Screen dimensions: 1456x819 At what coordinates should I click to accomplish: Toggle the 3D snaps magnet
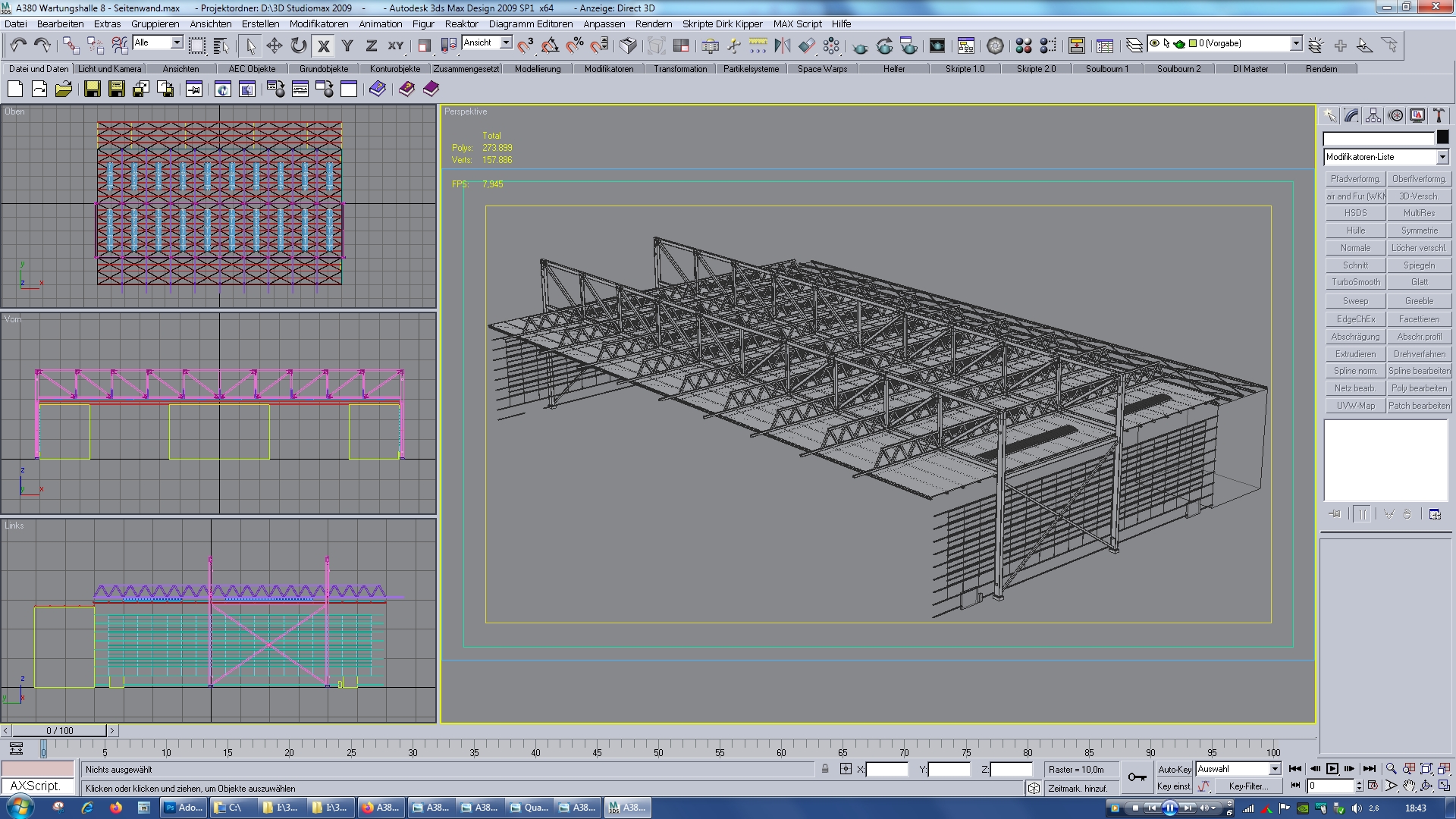(526, 45)
